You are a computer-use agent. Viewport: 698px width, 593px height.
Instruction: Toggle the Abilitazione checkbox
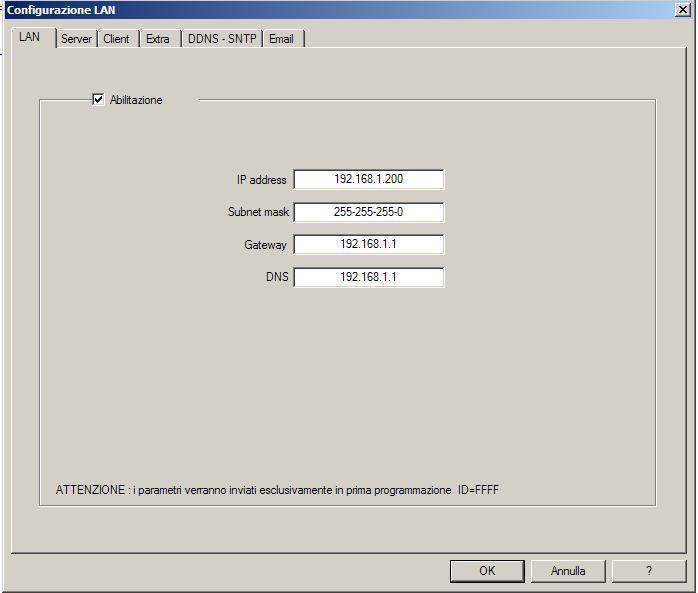[x=98, y=99]
